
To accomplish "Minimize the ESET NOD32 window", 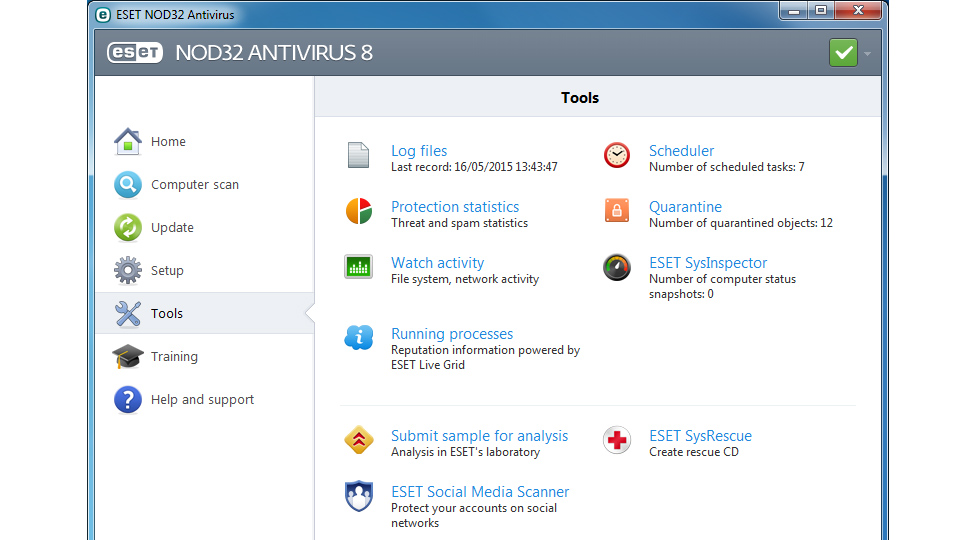I will tap(793, 10).
